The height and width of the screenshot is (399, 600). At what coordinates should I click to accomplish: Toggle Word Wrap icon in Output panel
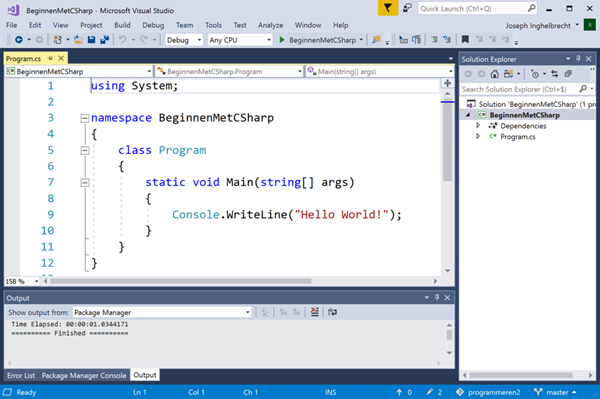click(x=333, y=312)
